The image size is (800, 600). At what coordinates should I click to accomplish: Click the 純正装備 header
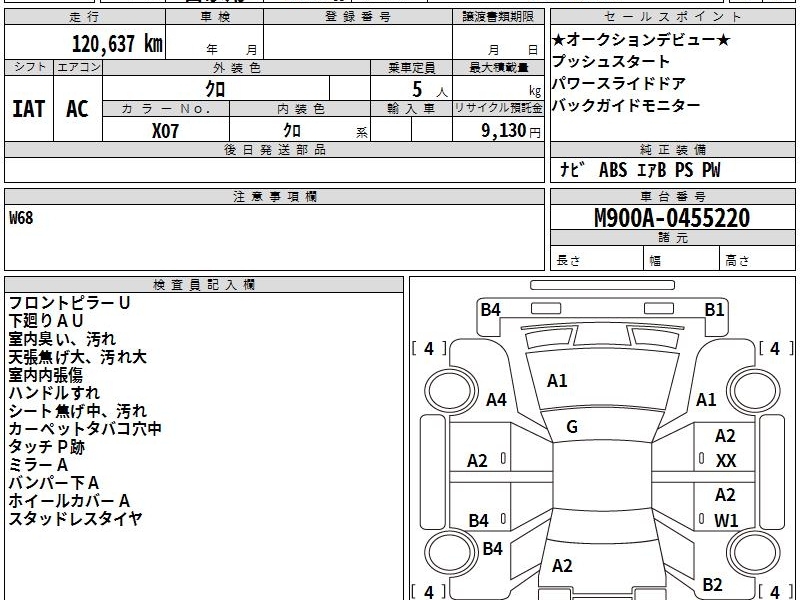click(672, 149)
